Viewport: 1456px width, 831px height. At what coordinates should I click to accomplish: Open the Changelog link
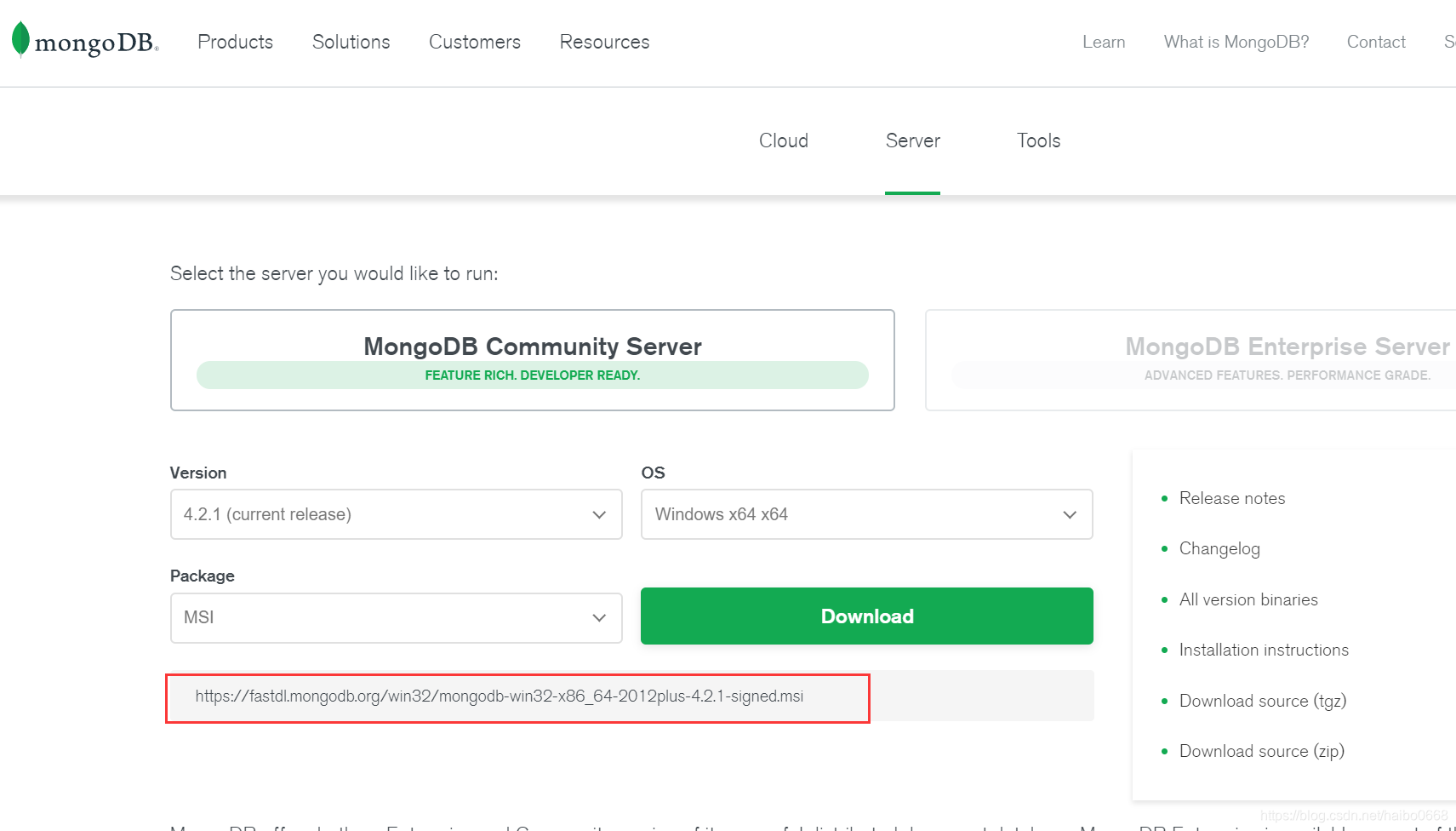pos(1219,548)
